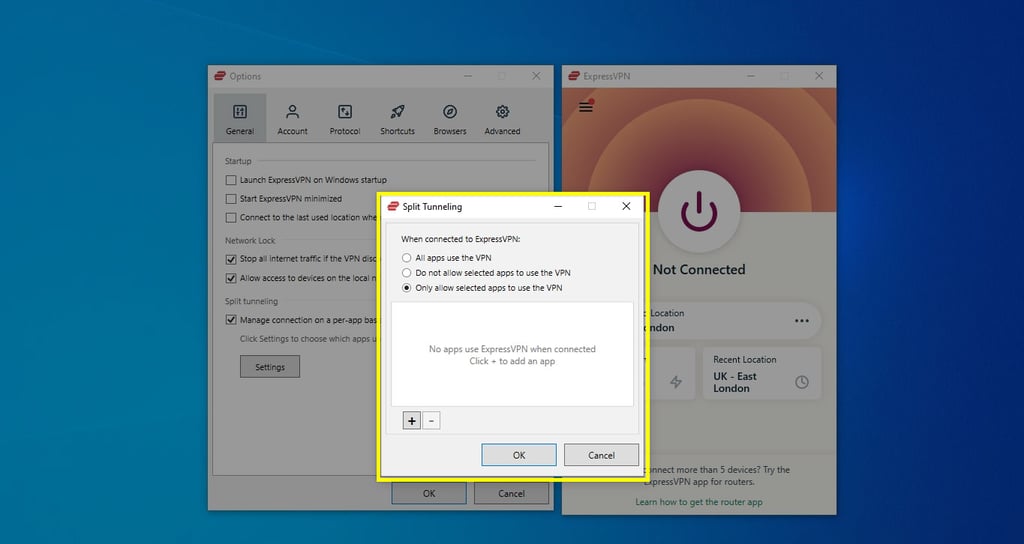Click OK in the Options window
Viewport: 1024px width, 544px height.
click(428, 494)
